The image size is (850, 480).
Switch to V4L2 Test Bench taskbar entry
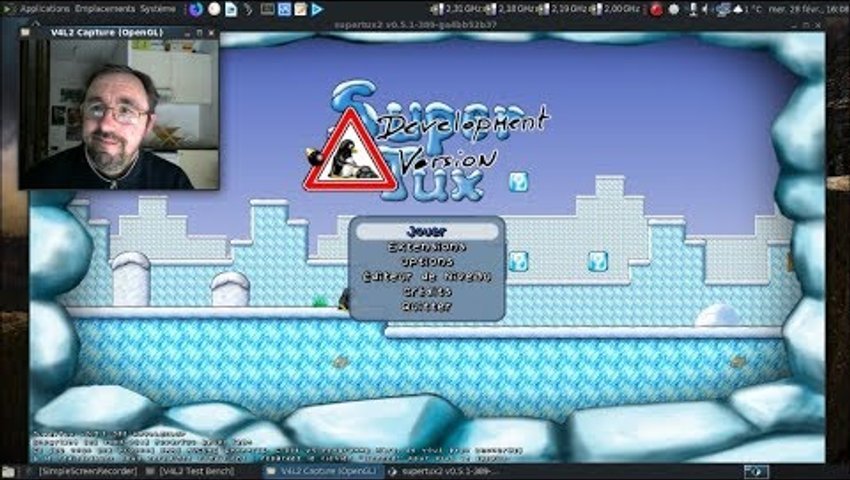pyautogui.click(x=191, y=471)
